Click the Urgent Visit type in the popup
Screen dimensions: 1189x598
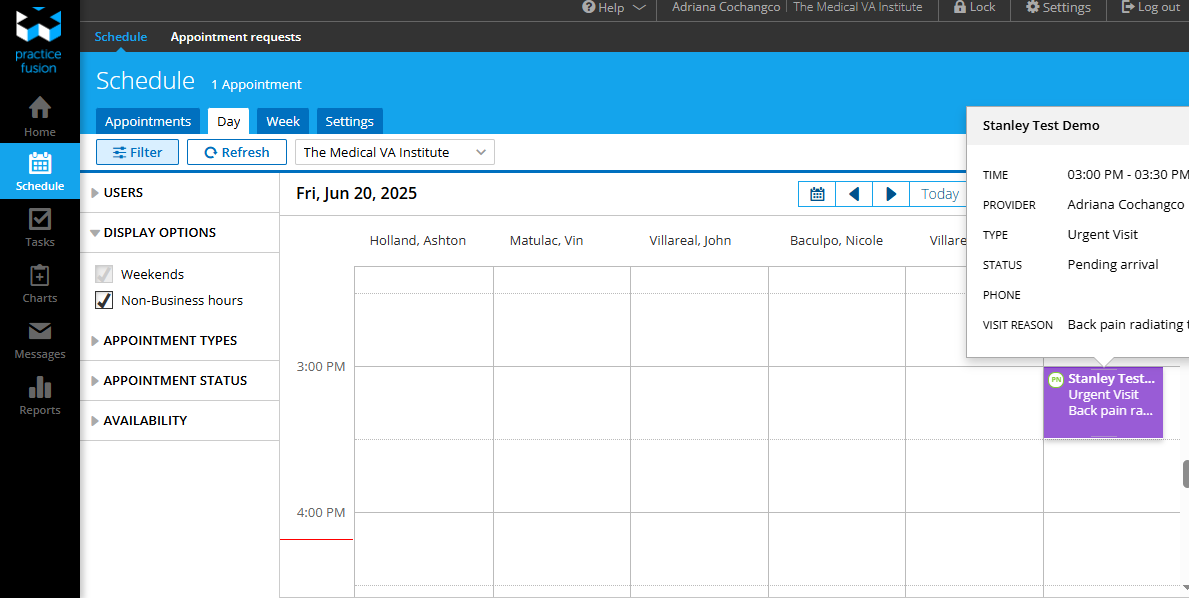pos(1103,234)
